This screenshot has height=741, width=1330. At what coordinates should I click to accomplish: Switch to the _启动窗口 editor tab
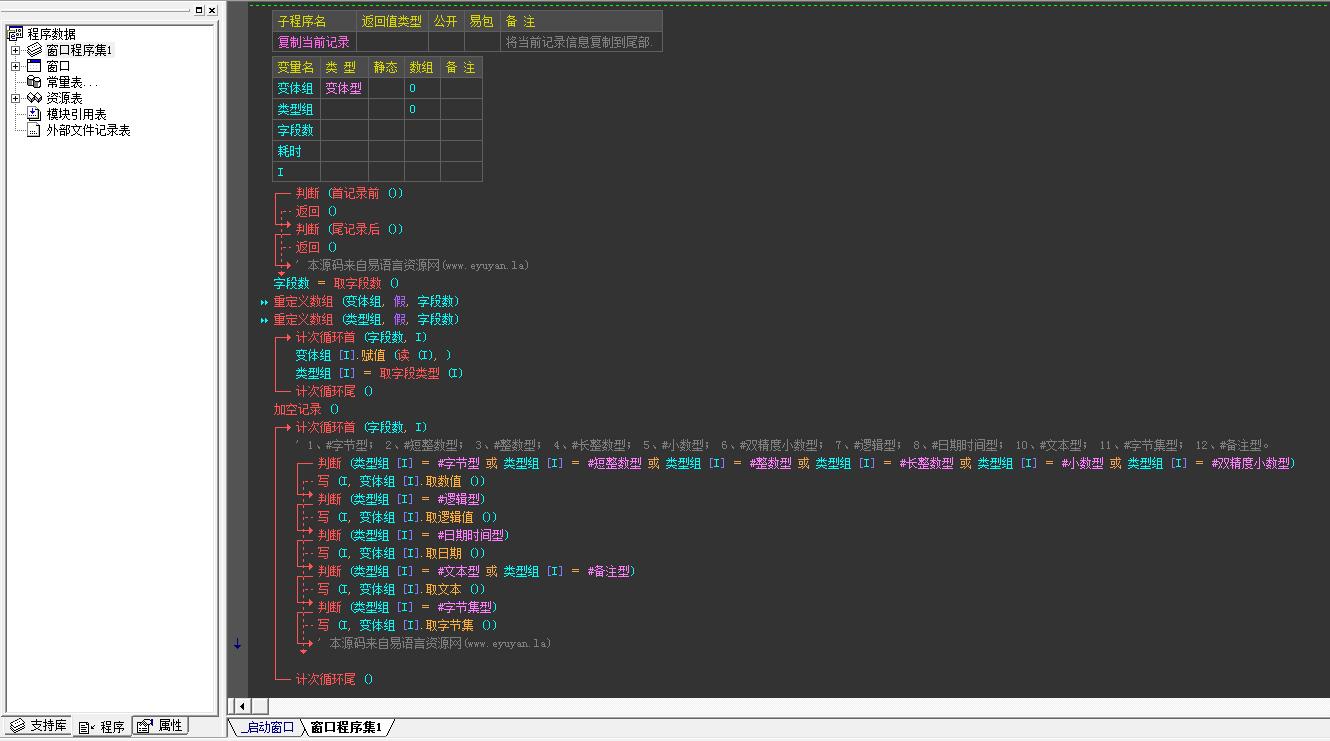[x=266, y=727]
